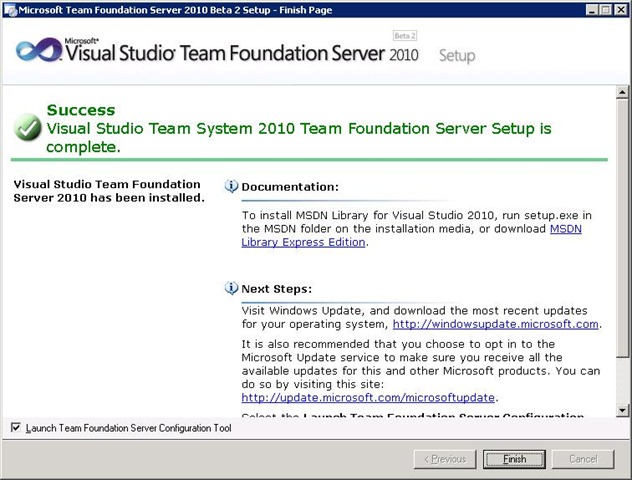This screenshot has width=632, height=480.
Task: Click the Documentation info icon
Action: [231, 186]
